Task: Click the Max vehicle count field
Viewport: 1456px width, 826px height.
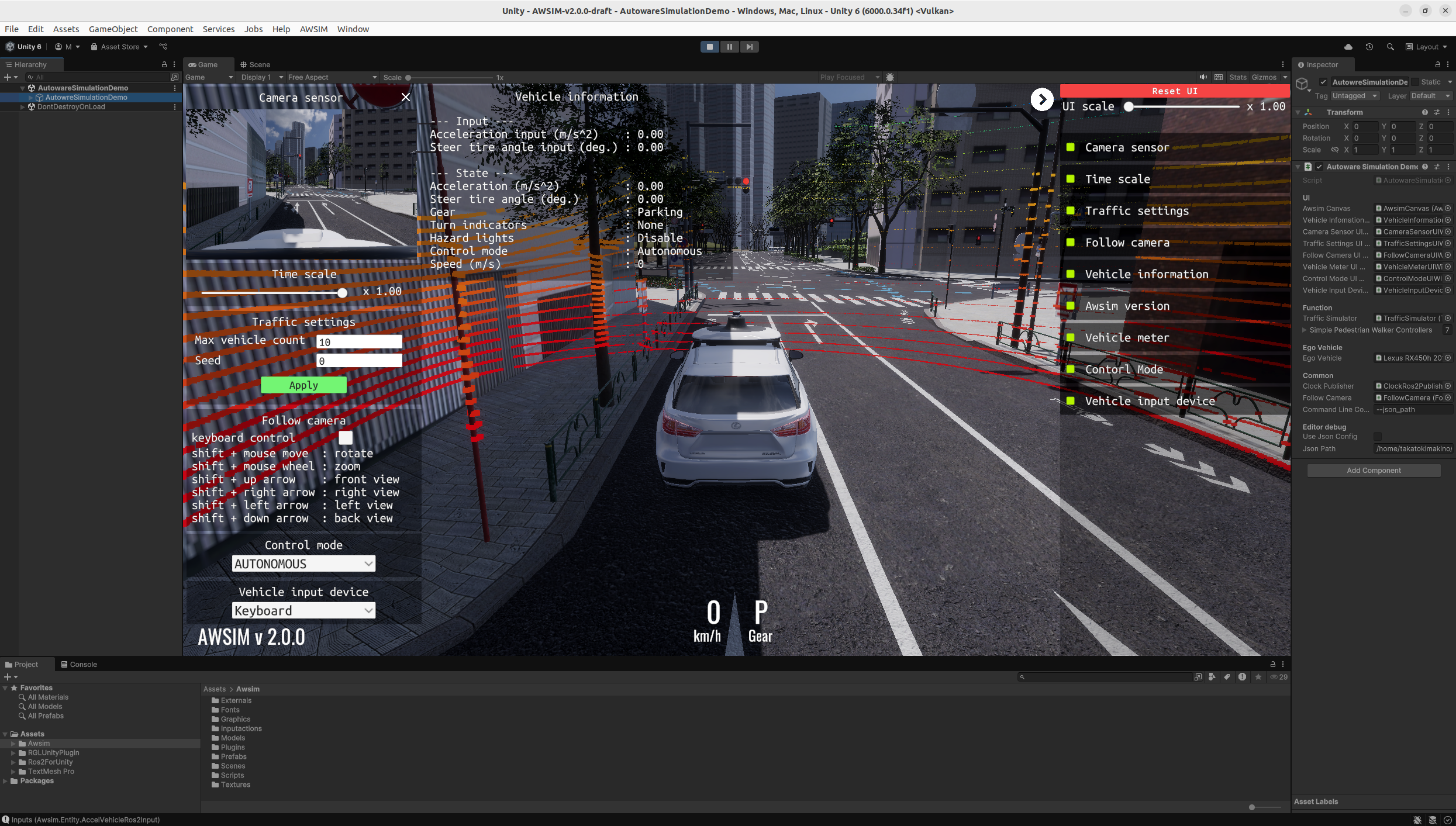Action: click(359, 341)
